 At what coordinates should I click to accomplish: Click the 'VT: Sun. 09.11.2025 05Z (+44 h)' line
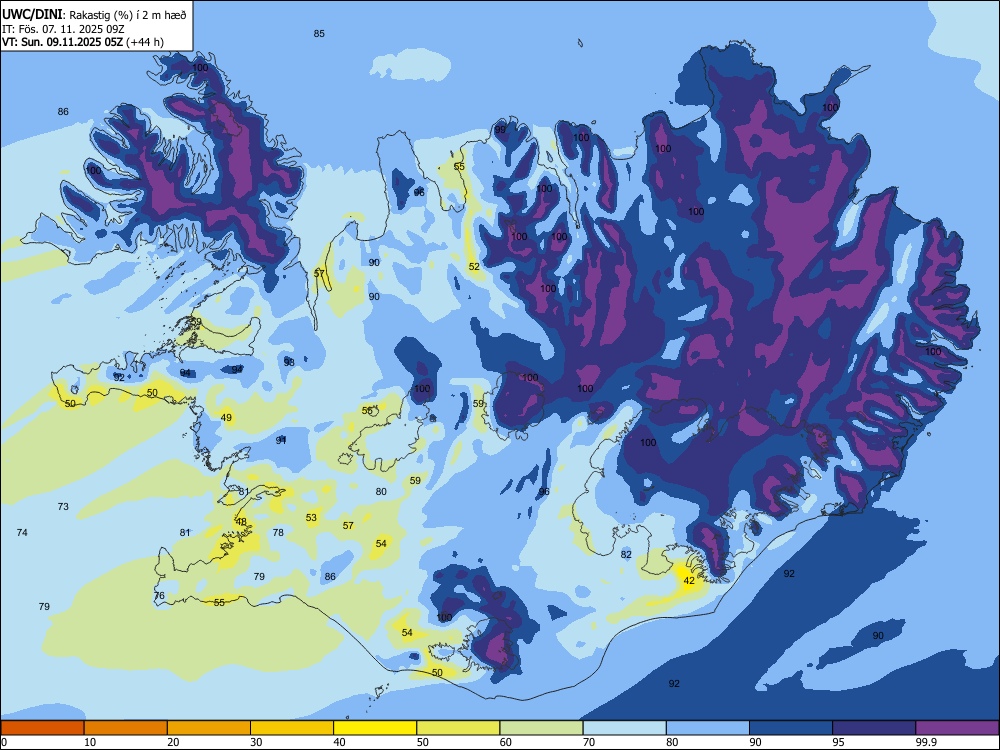[83, 42]
